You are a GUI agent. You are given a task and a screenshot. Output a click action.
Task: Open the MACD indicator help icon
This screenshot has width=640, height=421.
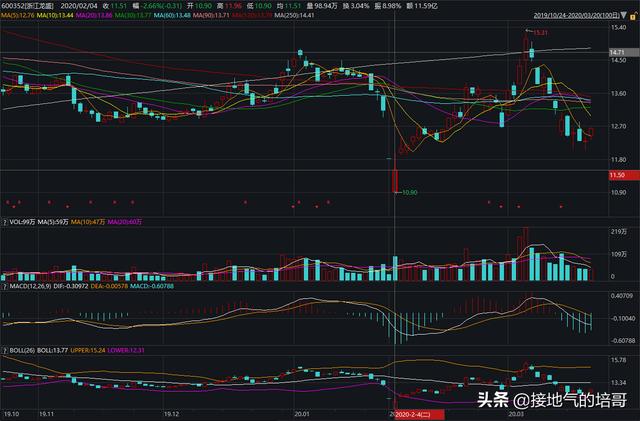(5, 286)
